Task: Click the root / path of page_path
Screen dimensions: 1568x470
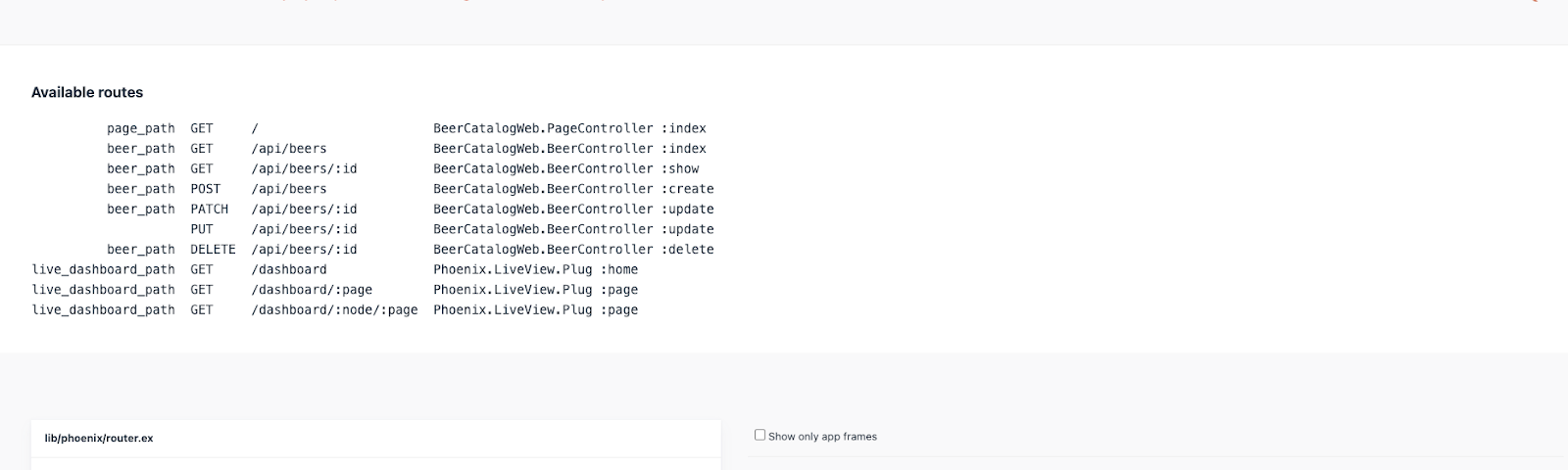Action: pyautogui.click(x=255, y=128)
